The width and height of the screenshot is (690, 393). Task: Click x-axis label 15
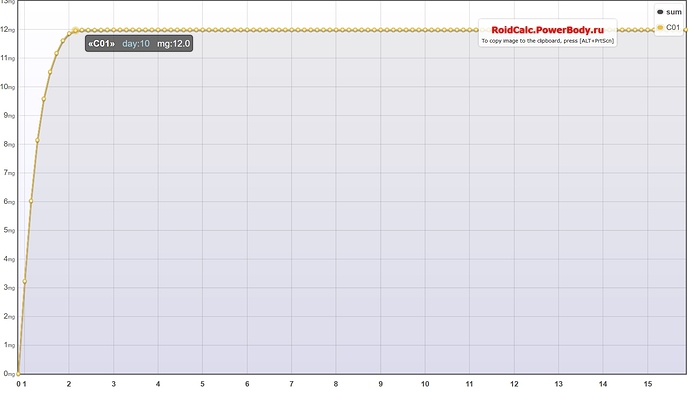tap(647, 384)
